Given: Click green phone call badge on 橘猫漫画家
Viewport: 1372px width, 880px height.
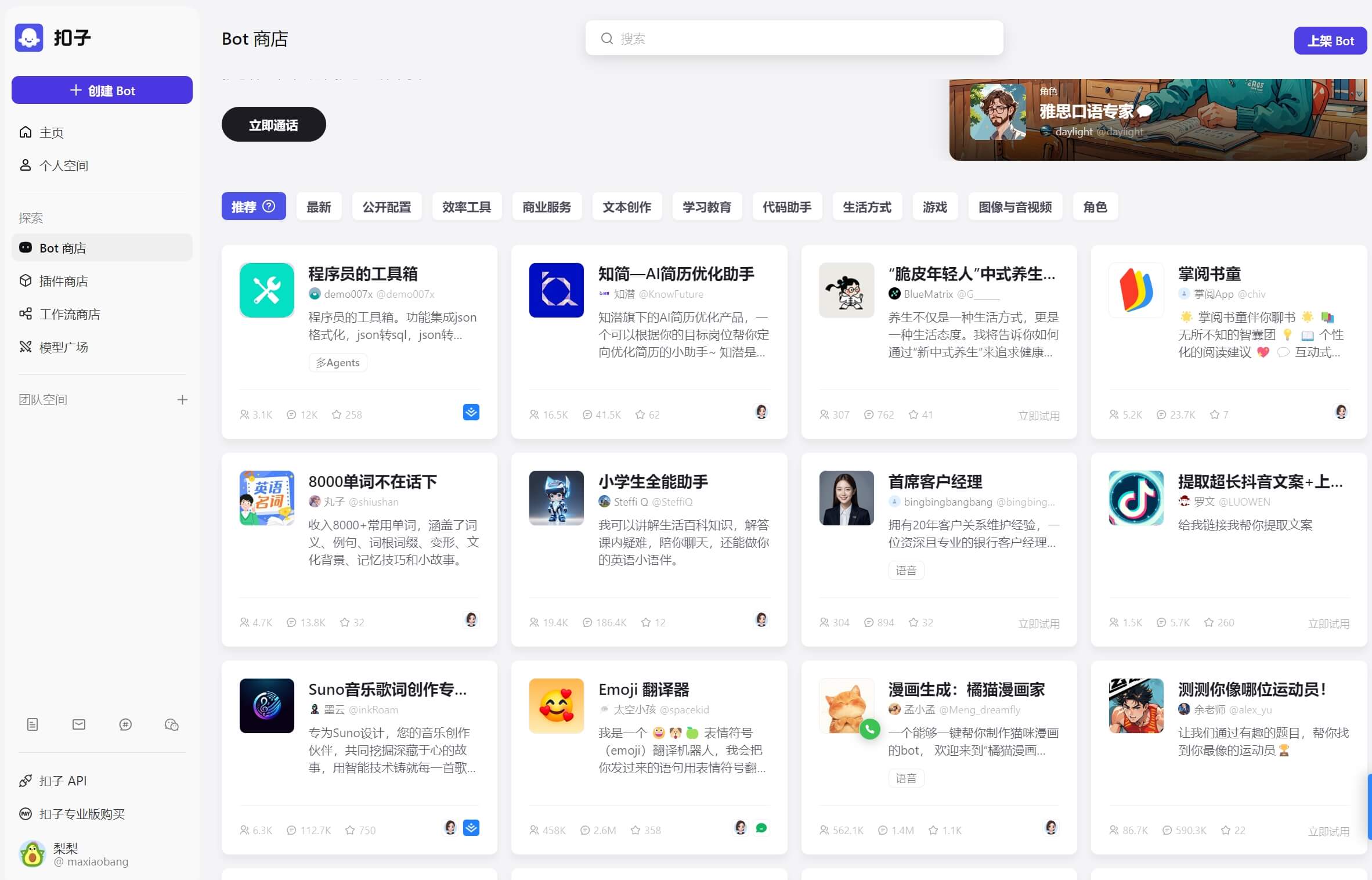Looking at the screenshot, I should (x=869, y=729).
